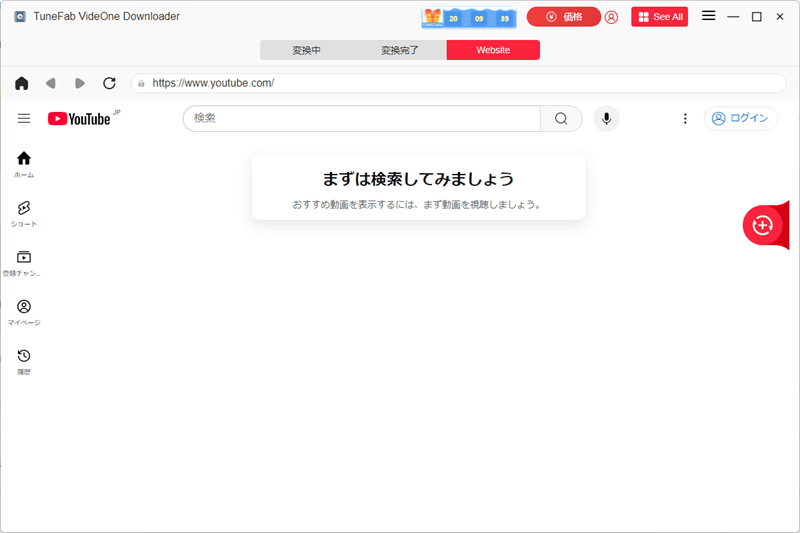The image size is (800, 533).
Task: Click the まずは検索してみましょう heading
Action: click(x=418, y=179)
